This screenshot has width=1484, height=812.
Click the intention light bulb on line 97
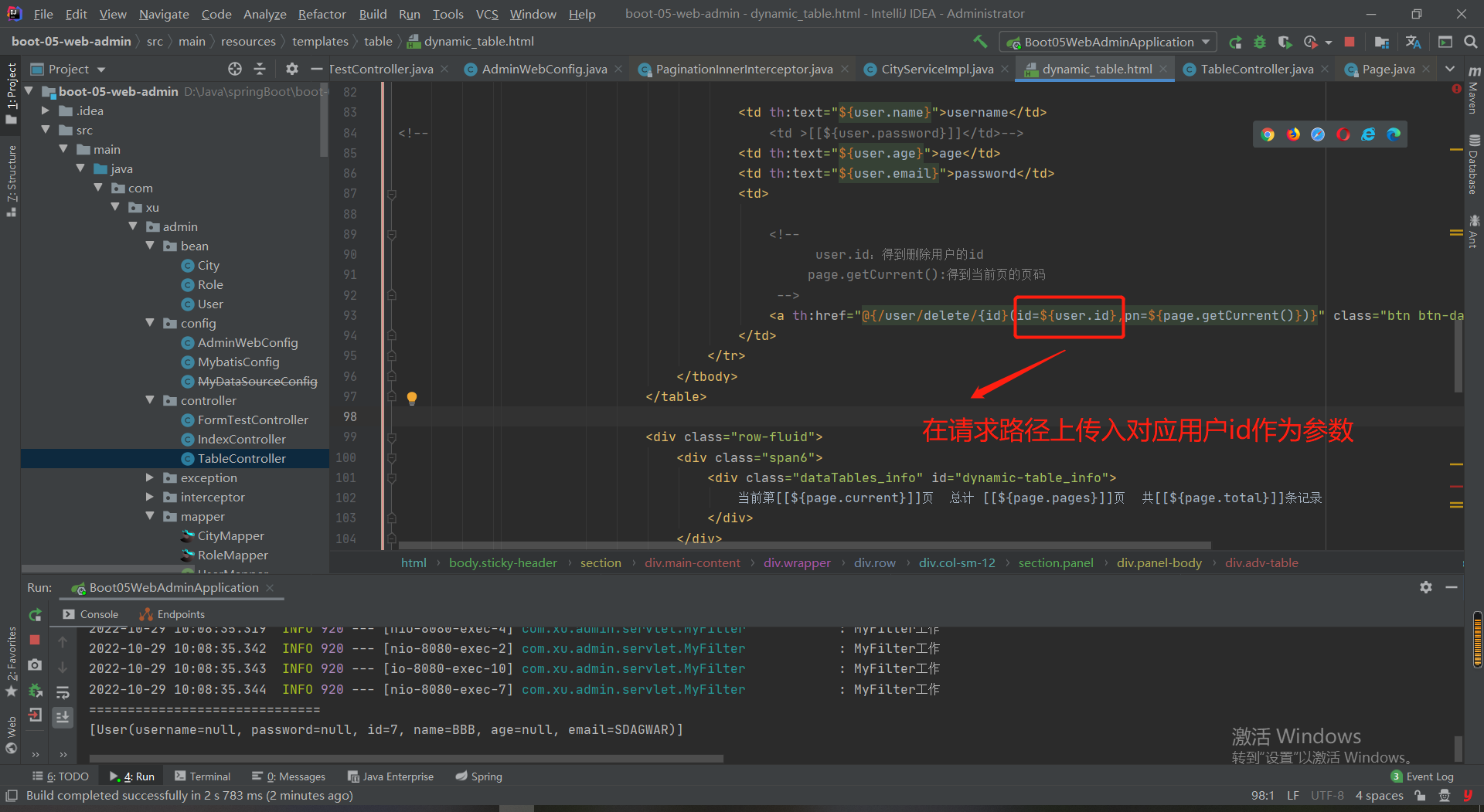412,398
